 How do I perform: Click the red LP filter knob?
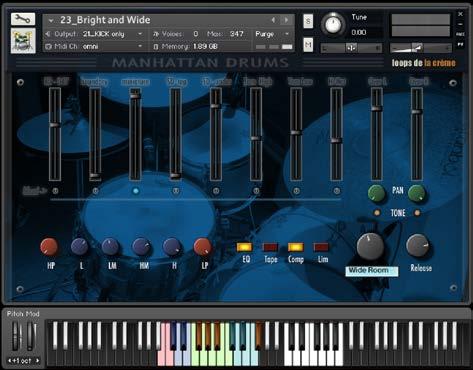(x=202, y=247)
